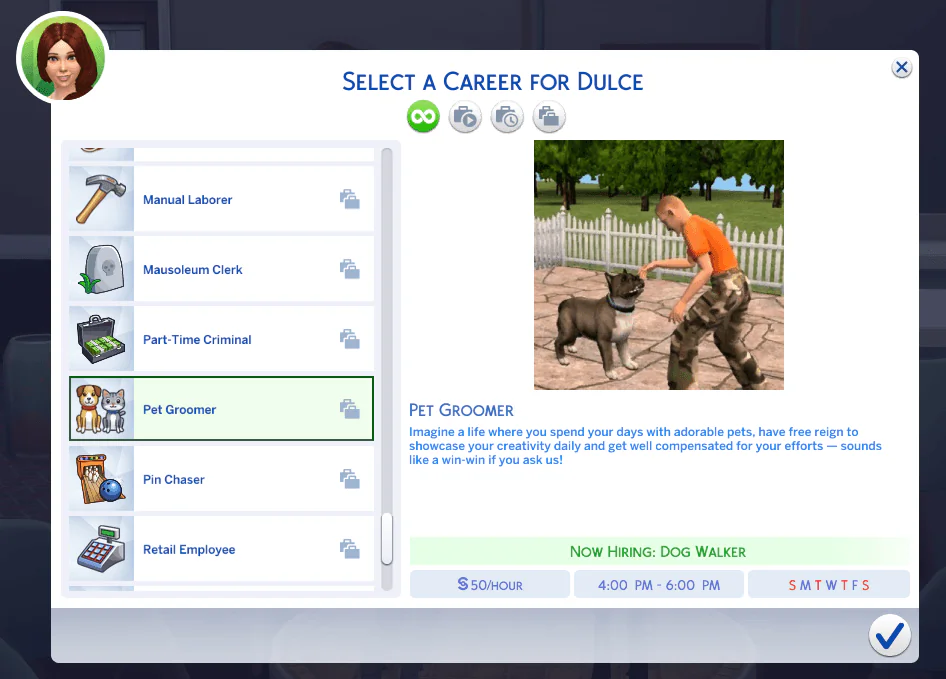The height and width of the screenshot is (679, 946).
Task: Click the Now Hiring: Dog Walker banner
Action: 659,552
